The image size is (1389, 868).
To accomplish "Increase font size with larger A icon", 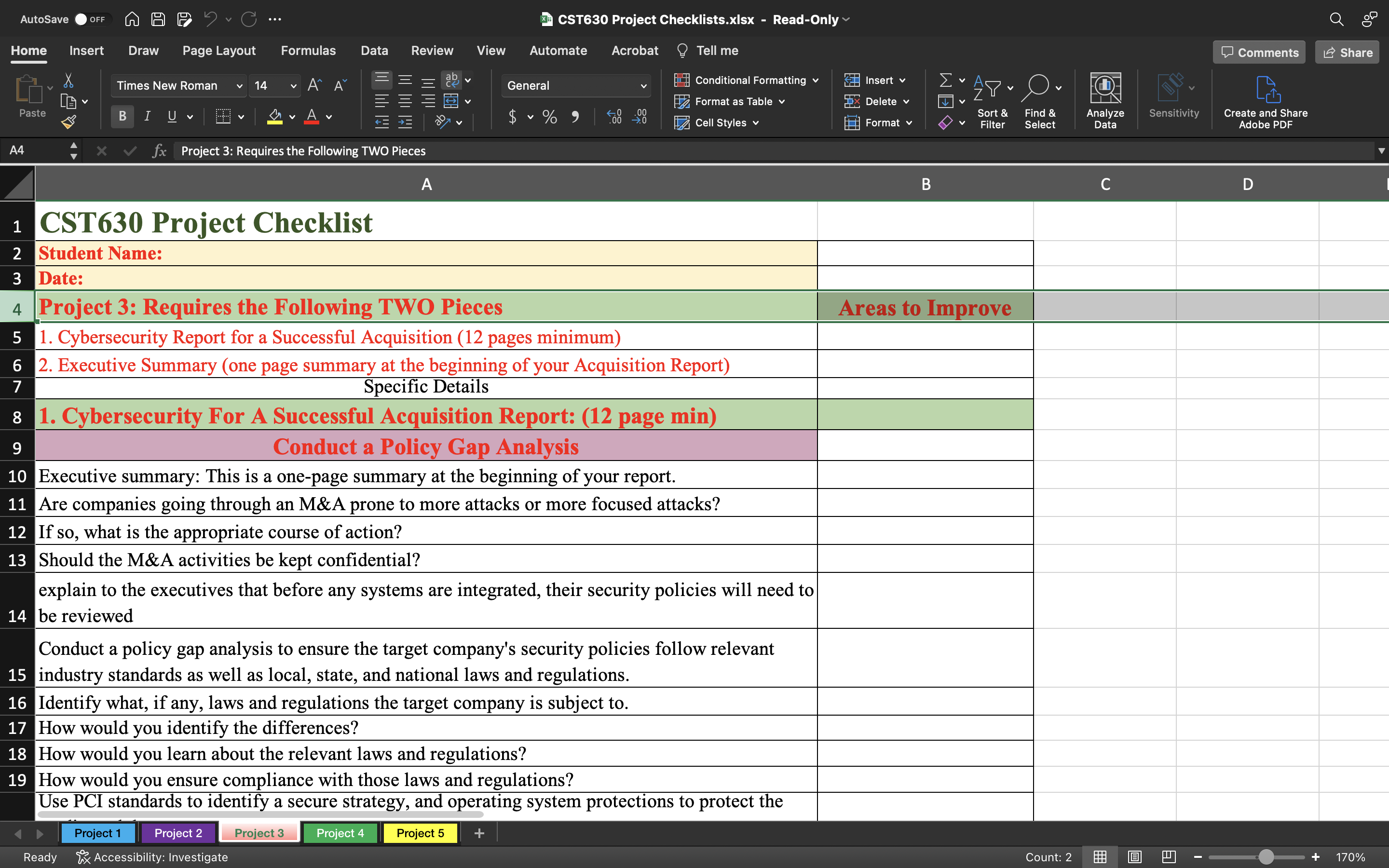I will (x=314, y=85).
